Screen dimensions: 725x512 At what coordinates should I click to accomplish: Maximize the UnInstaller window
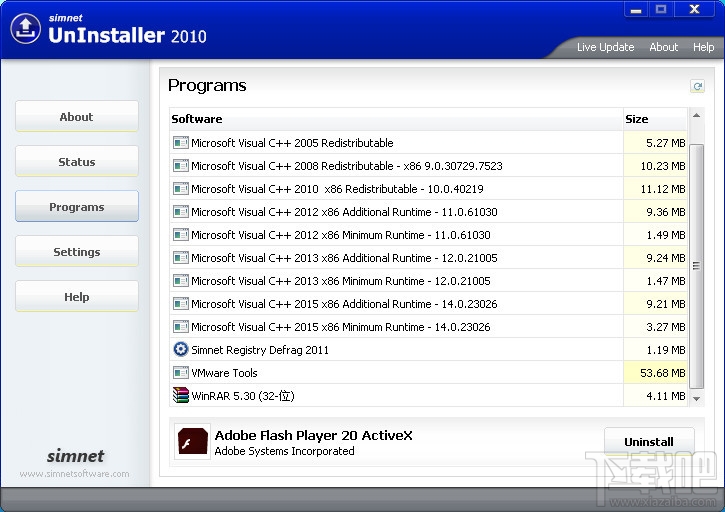(661, 9)
